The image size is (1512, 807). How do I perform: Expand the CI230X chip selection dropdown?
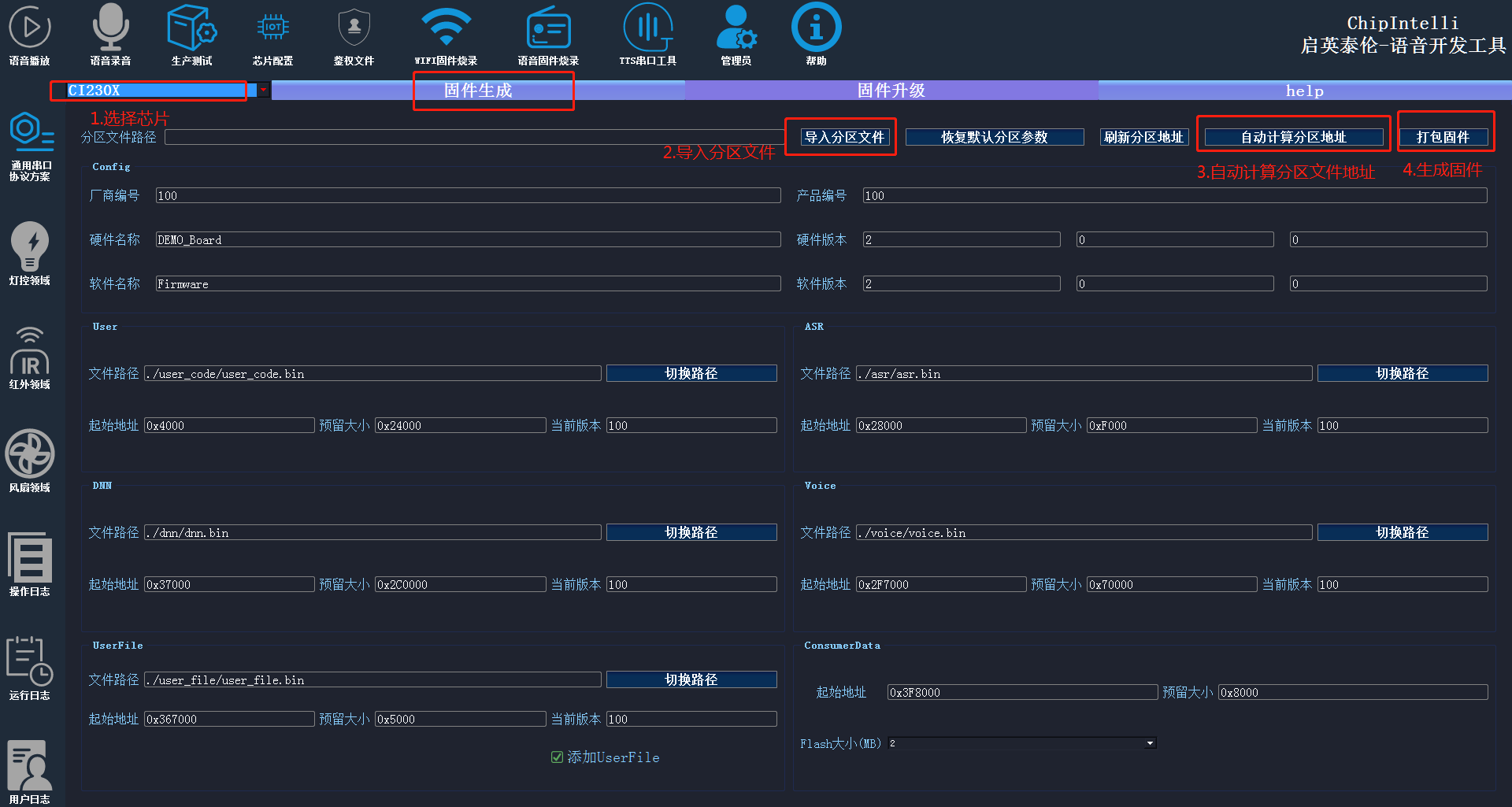click(x=263, y=91)
